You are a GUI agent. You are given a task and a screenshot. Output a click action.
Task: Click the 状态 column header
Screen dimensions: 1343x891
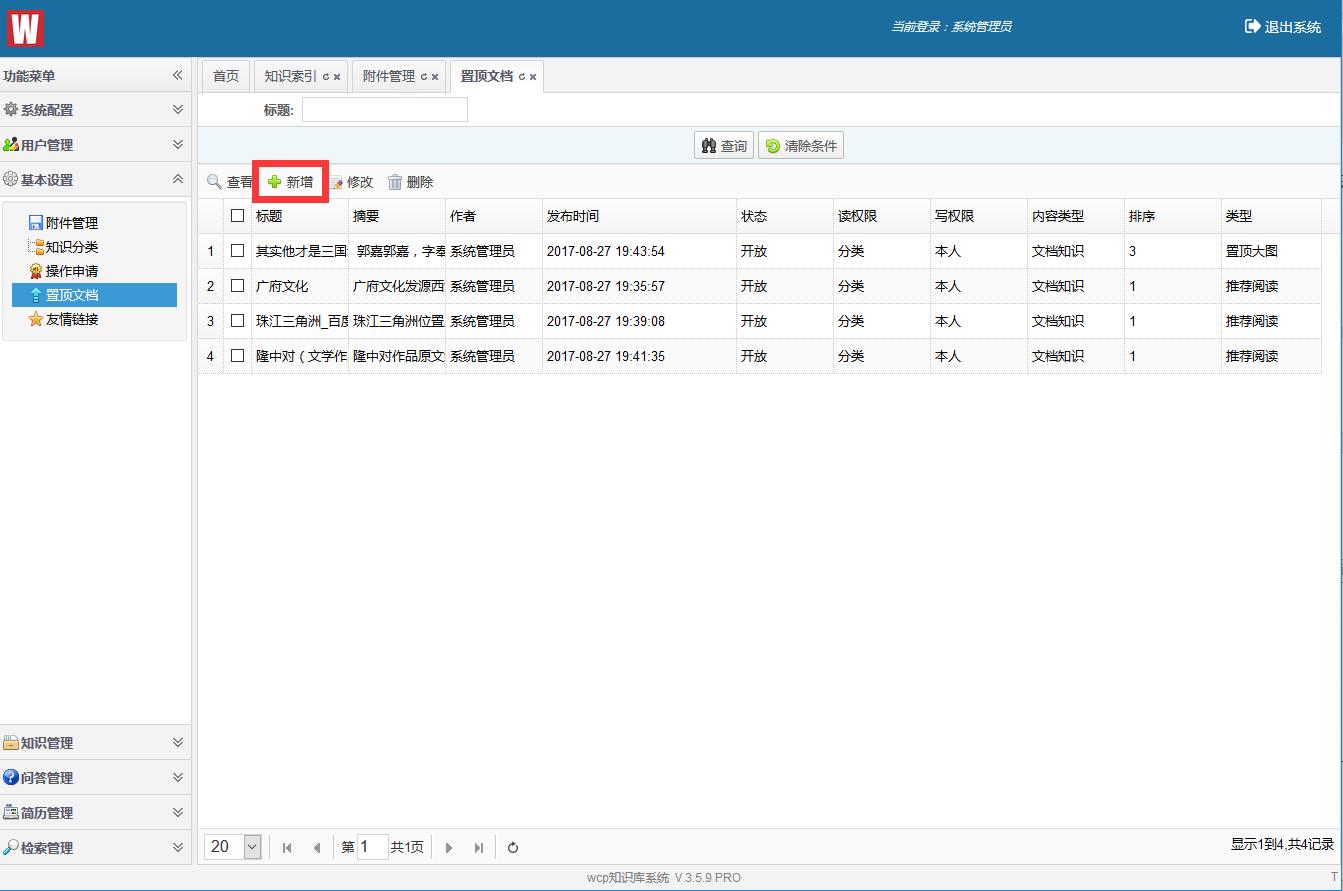[x=785, y=216]
